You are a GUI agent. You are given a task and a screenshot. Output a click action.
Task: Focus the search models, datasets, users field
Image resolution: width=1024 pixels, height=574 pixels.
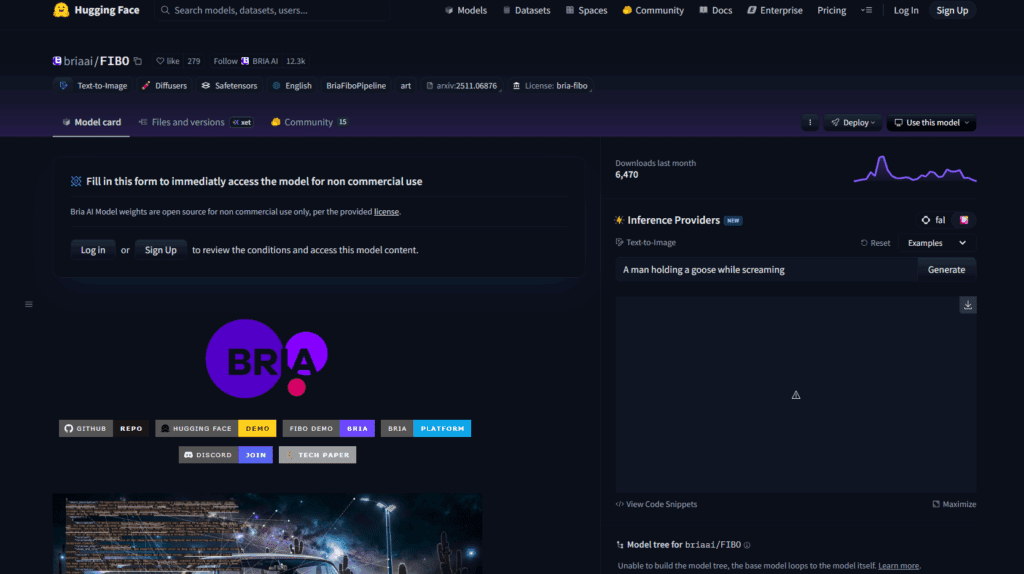click(272, 10)
